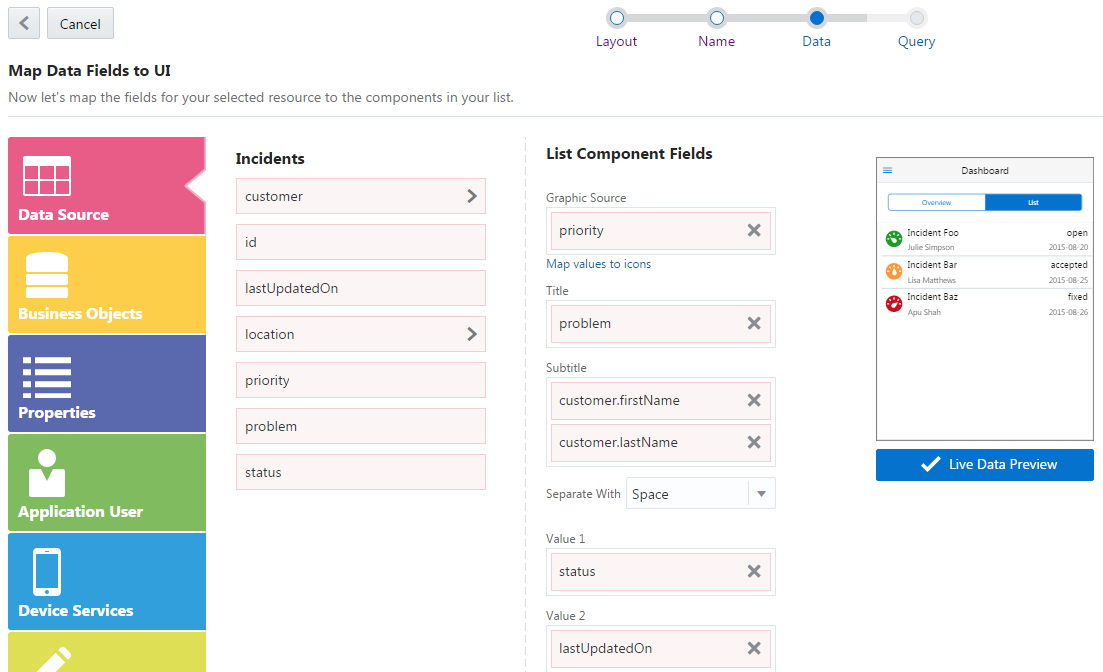Open the Properties list panel
Image resolution: width=1103 pixels, height=672 pixels.
click(106, 383)
